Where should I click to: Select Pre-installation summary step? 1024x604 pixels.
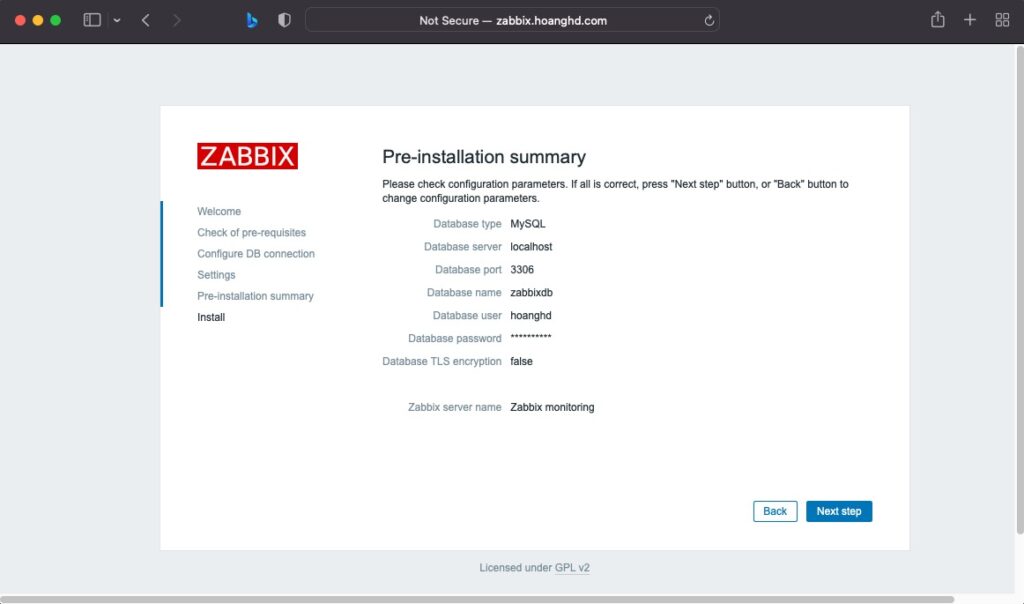255,296
